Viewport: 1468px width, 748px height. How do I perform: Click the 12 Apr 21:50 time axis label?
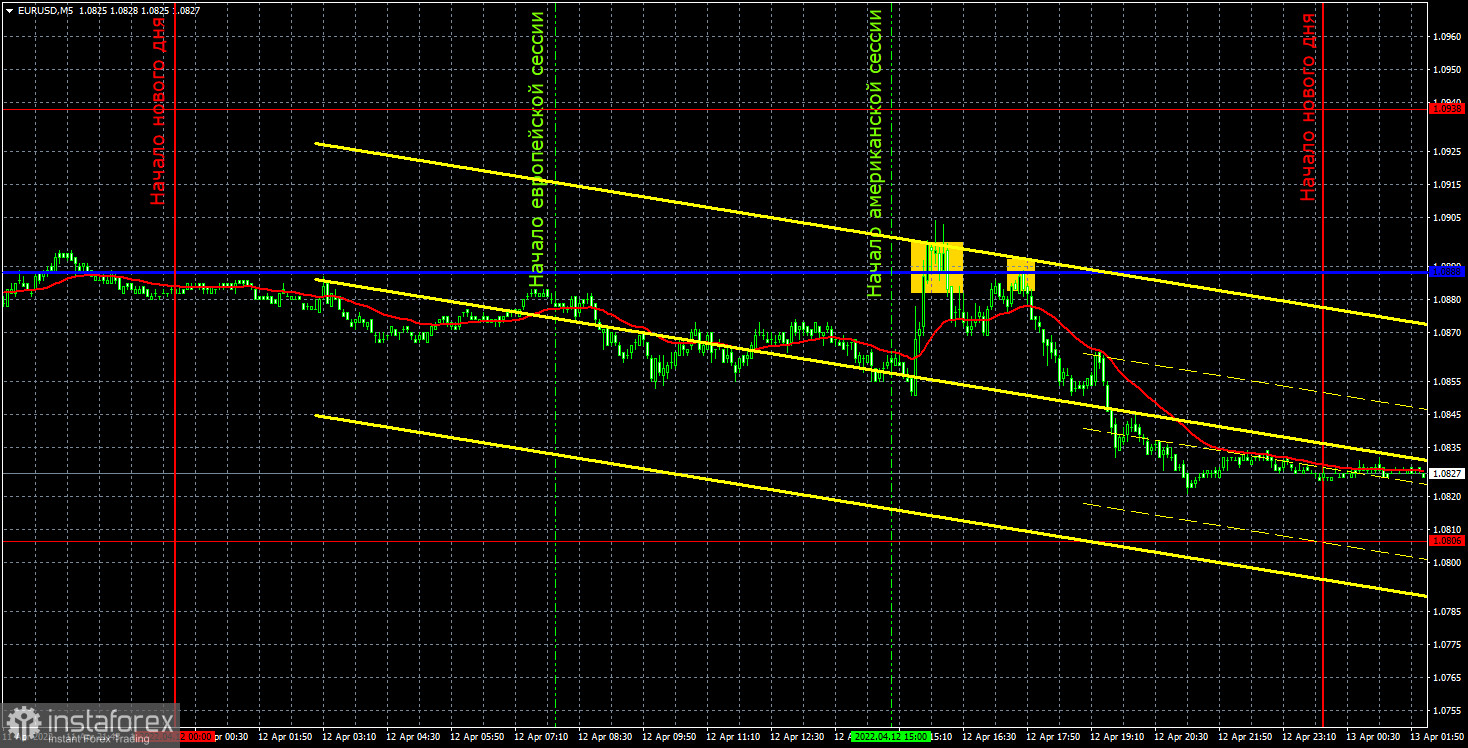(1247, 737)
